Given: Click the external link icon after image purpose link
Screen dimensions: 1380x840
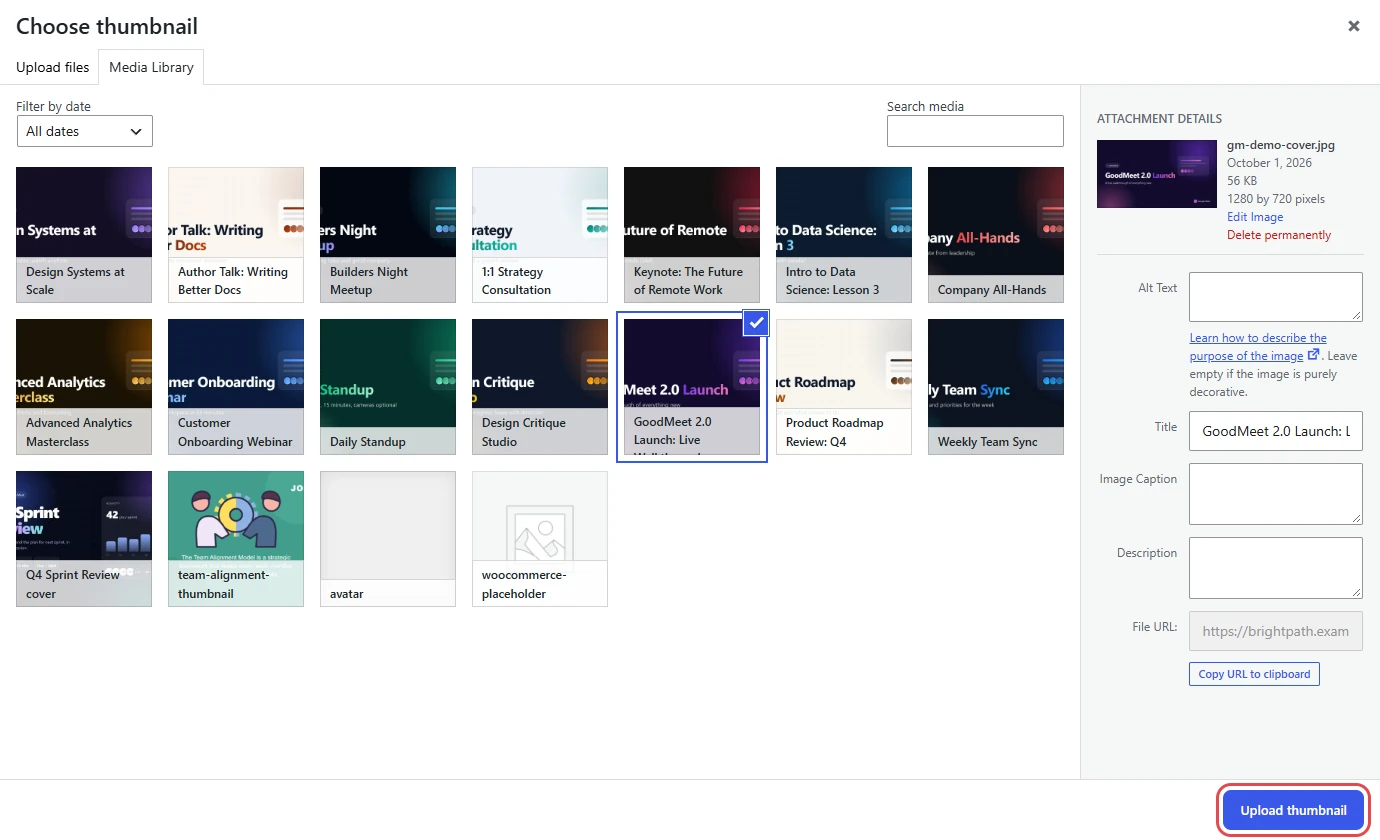Looking at the screenshot, I should click(1314, 355).
